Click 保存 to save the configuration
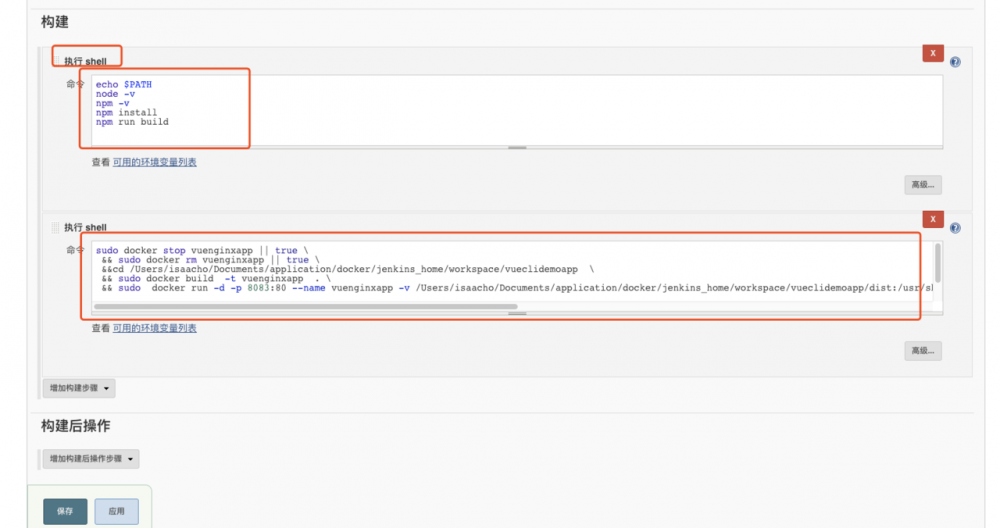 (65, 511)
